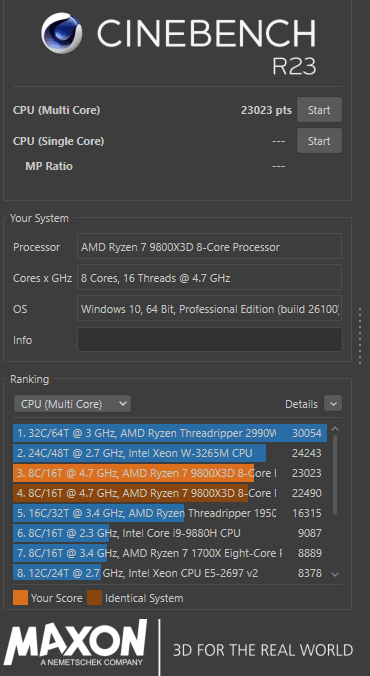
Task: Click the MAXON logo
Action: (76, 642)
